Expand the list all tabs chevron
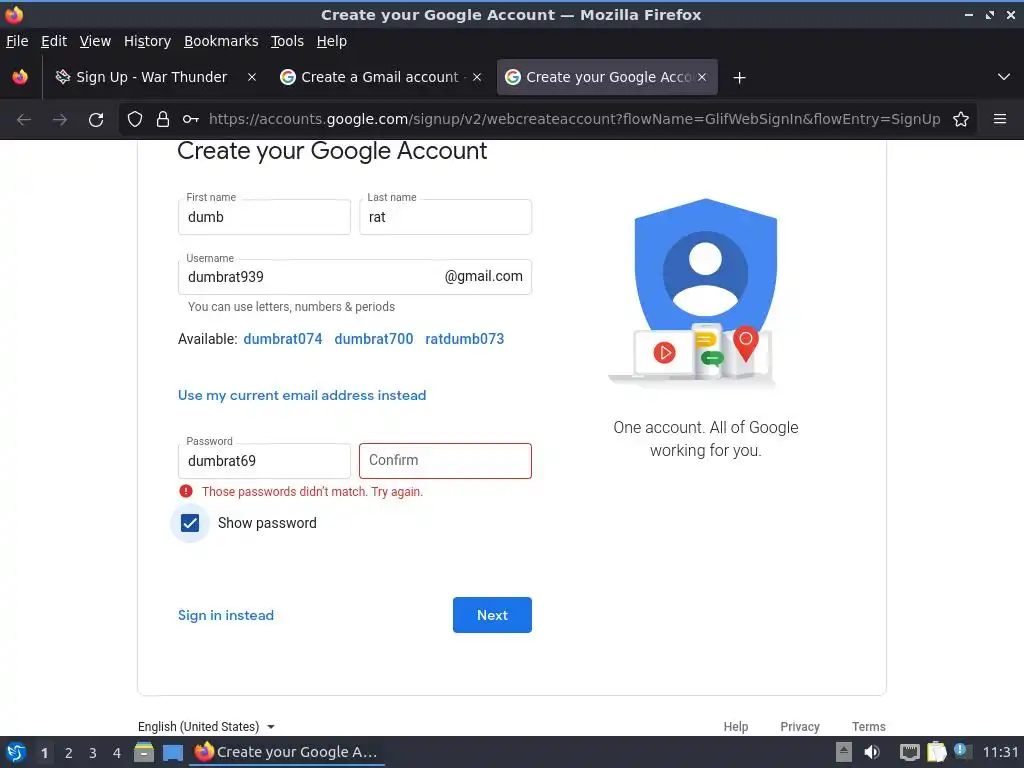 click(x=1004, y=77)
